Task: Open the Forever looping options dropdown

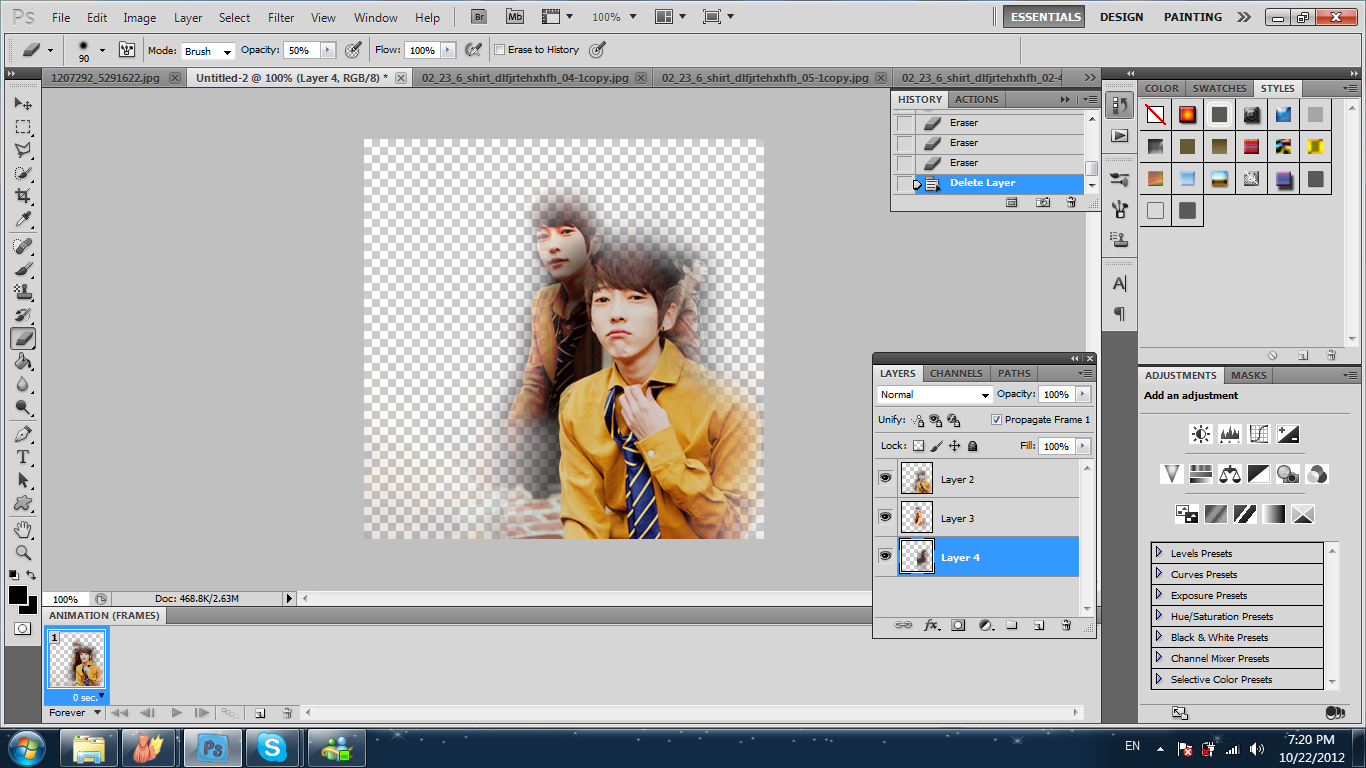Action: (x=76, y=713)
